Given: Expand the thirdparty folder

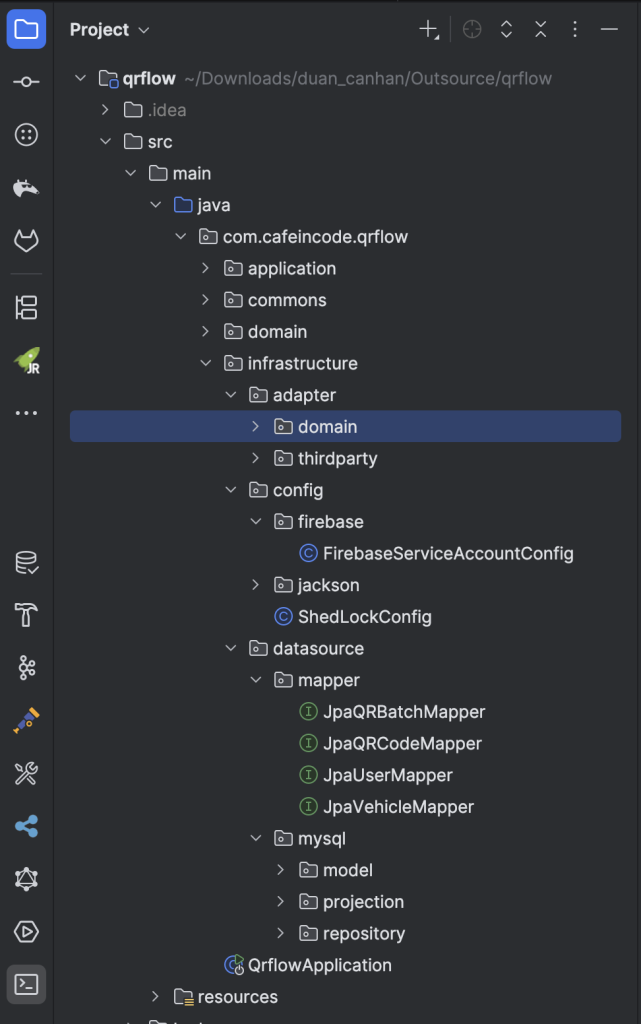Looking at the screenshot, I should (x=256, y=459).
